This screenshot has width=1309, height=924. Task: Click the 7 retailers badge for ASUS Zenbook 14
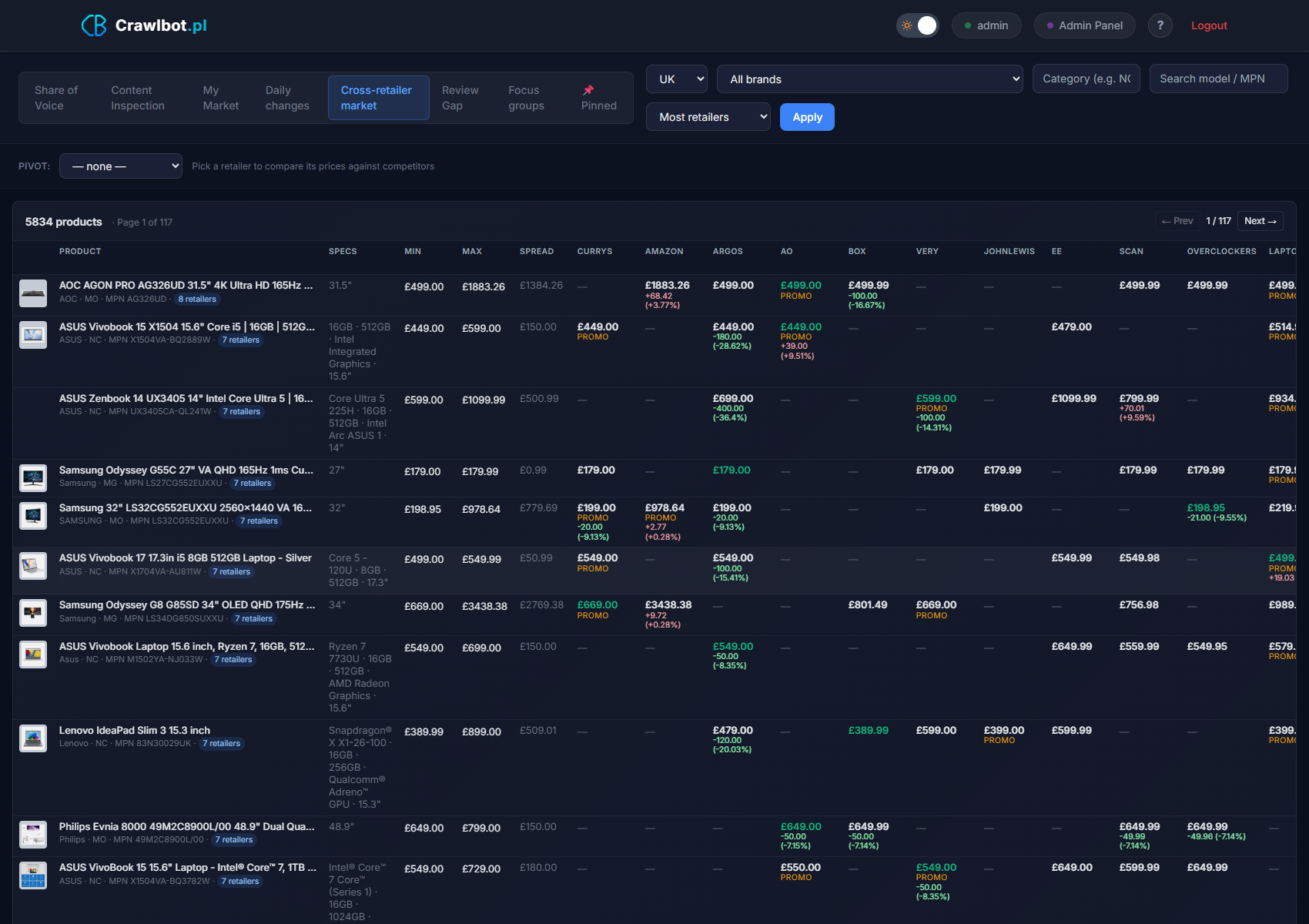pos(242,412)
